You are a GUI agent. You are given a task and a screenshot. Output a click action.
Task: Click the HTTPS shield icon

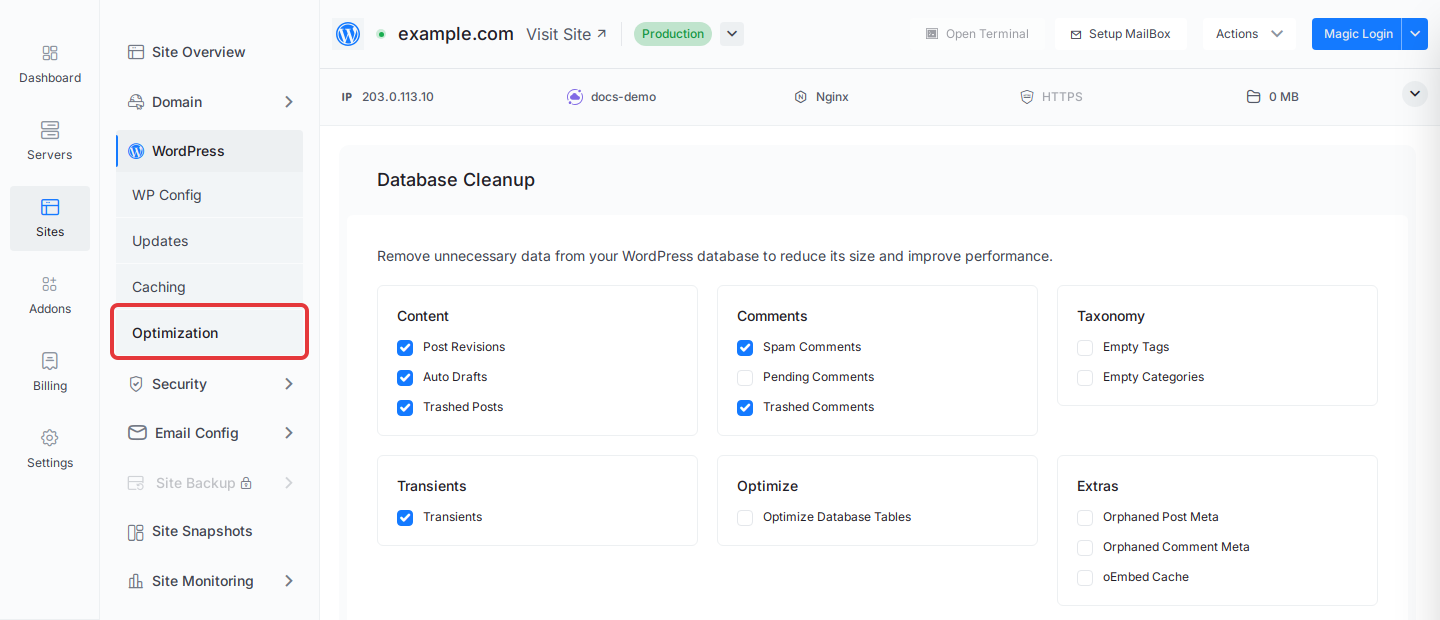(x=1026, y=97)
